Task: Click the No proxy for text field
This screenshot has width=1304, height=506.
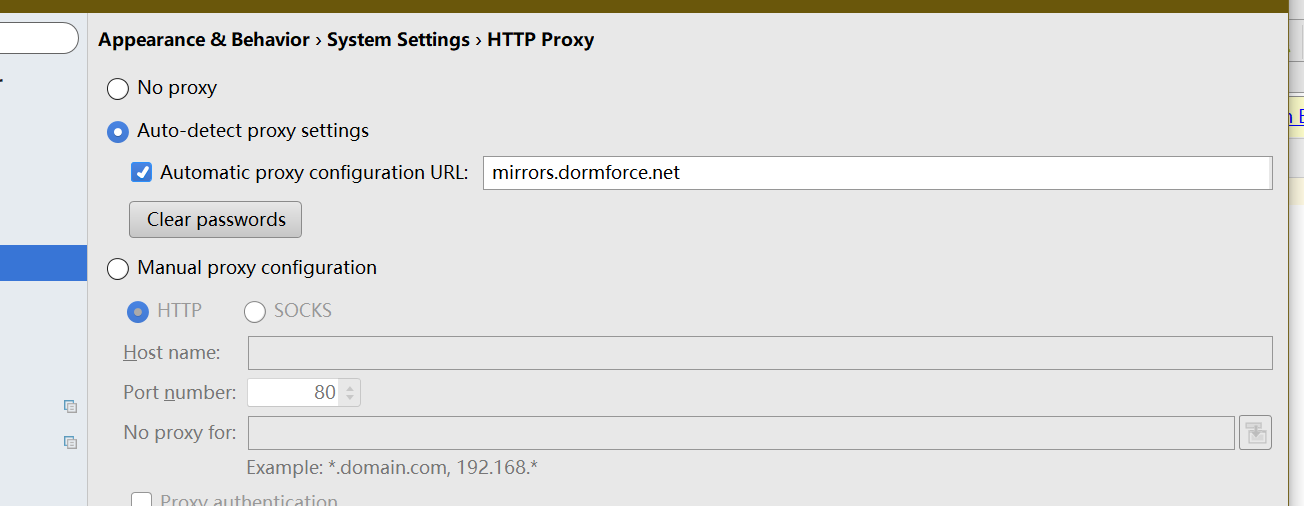Action: 740,433
